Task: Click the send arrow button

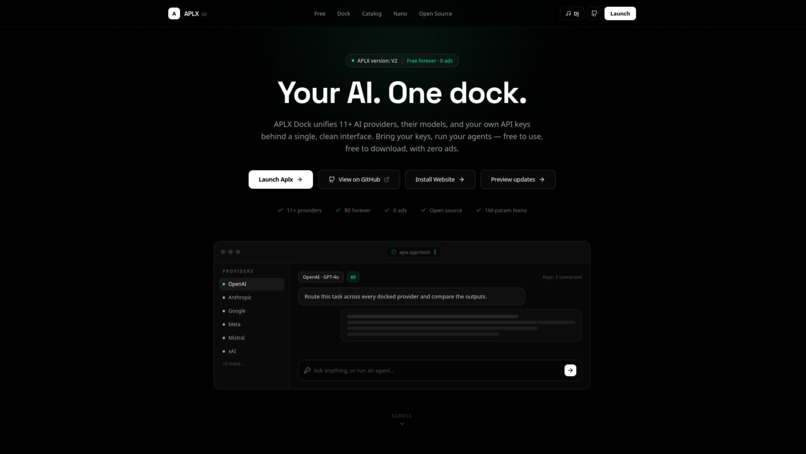Action: click(570, 370)
